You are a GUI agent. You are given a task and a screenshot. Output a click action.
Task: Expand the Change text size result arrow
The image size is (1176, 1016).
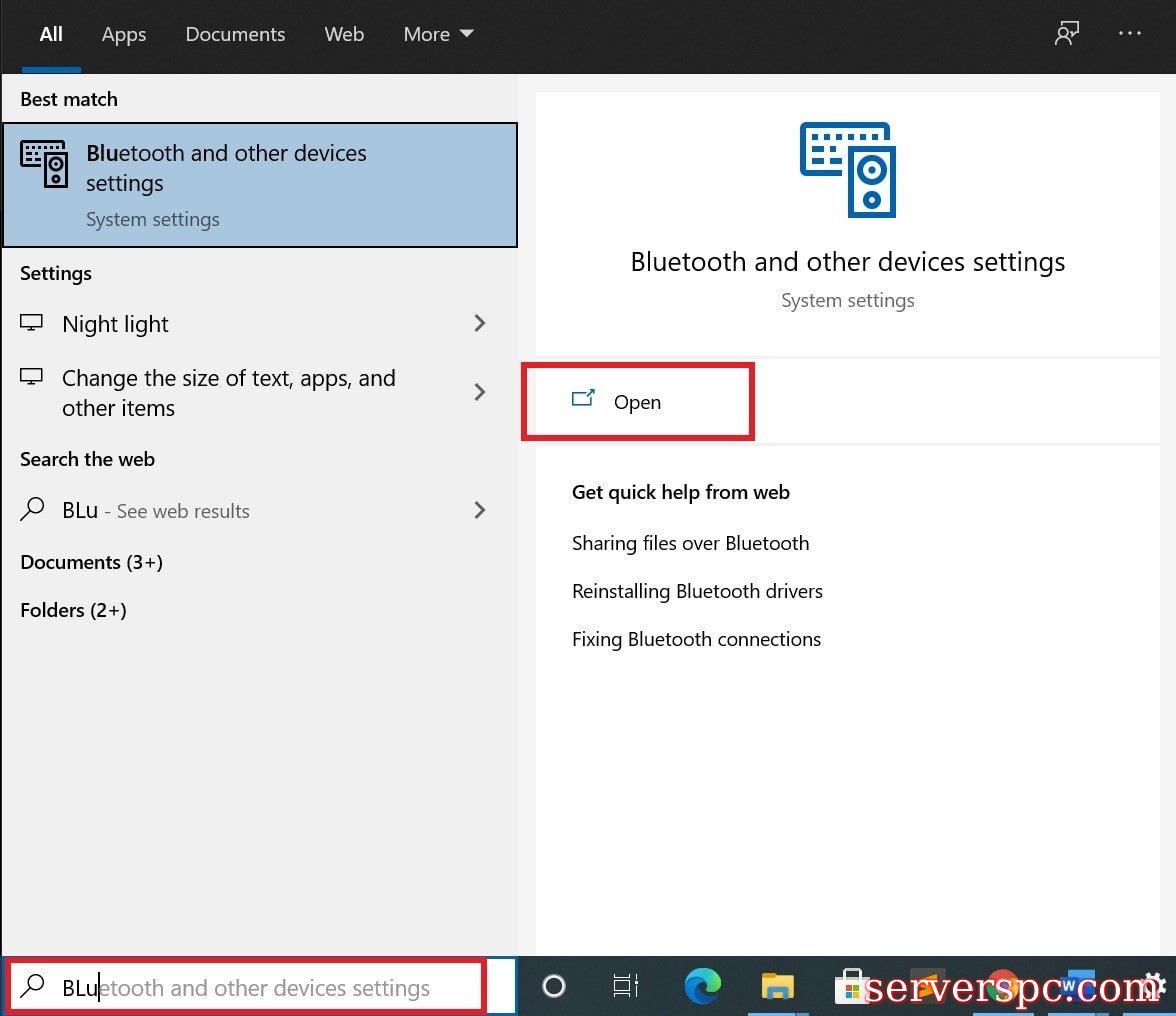(x=480, y=392)
